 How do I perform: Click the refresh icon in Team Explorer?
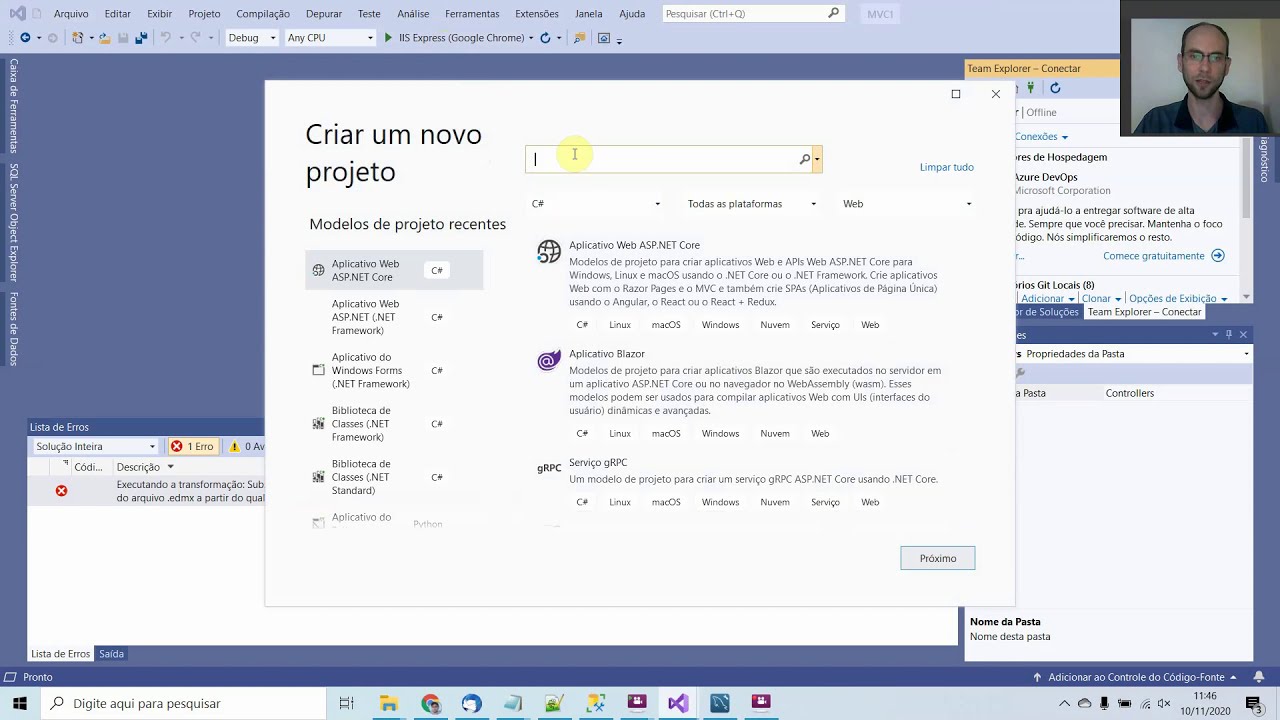tap(1055, 89)
